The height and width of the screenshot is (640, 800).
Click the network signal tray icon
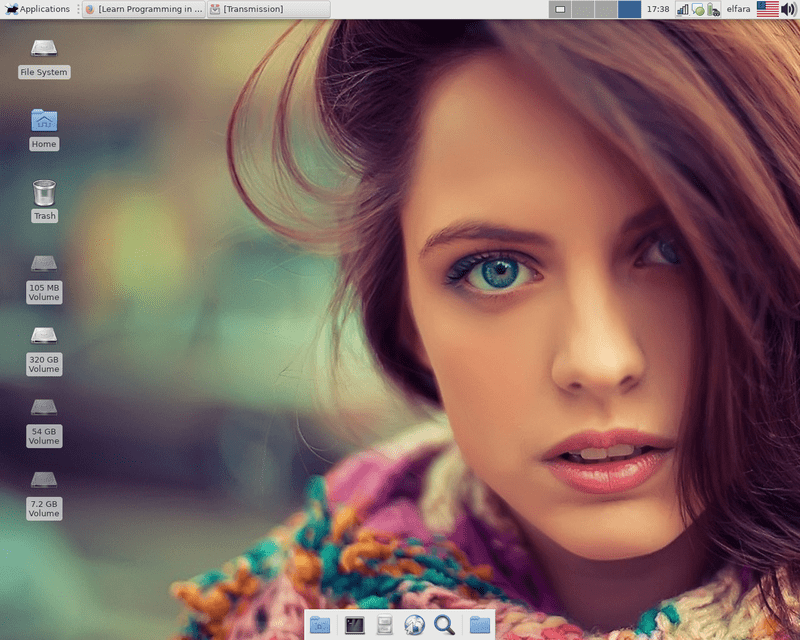[683, 9]
